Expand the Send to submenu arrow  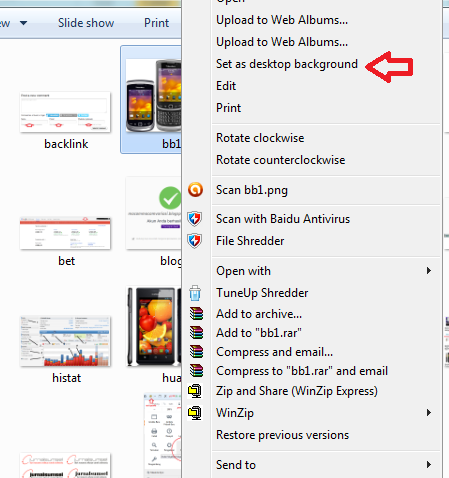point(429,464)
